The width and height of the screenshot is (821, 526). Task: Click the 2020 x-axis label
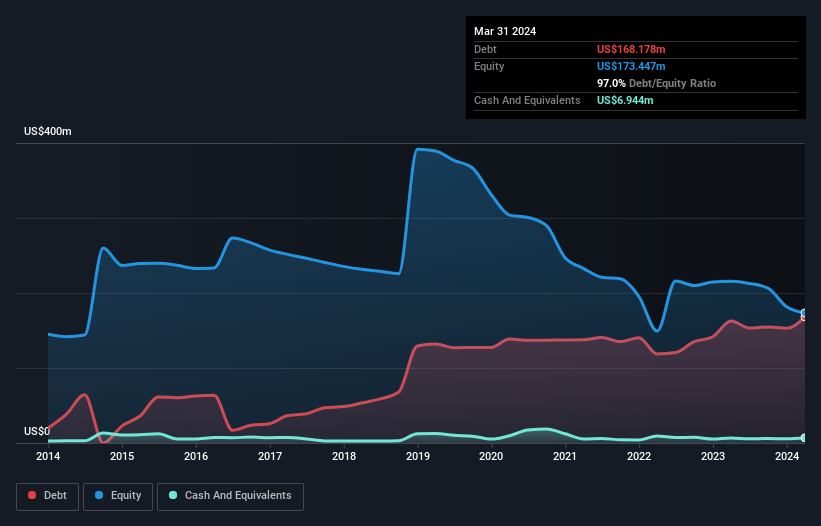(x=491, y=456)
